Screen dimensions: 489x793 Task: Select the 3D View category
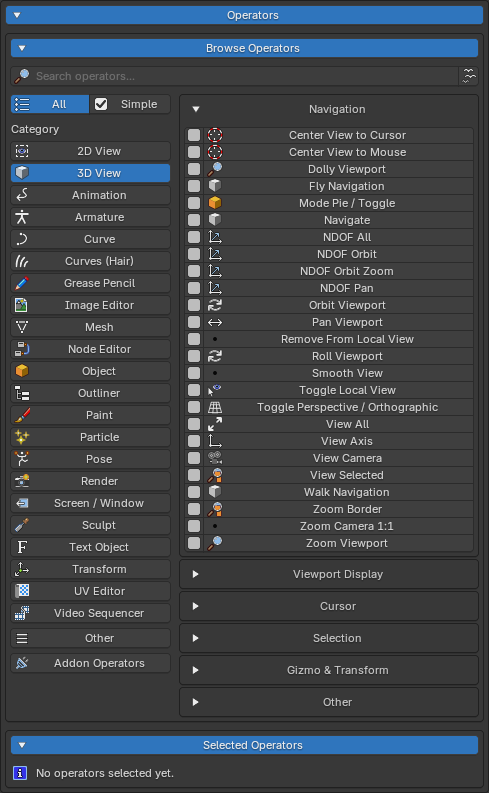pos(91,173)
